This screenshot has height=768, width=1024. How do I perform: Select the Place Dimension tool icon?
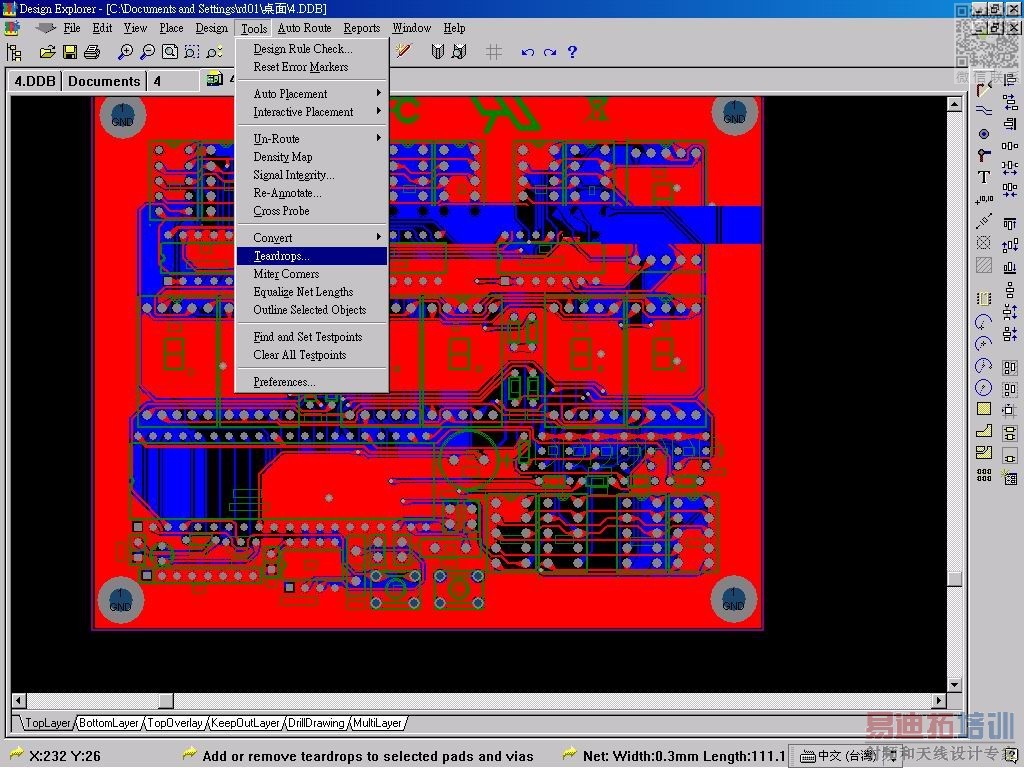point(984,221)
